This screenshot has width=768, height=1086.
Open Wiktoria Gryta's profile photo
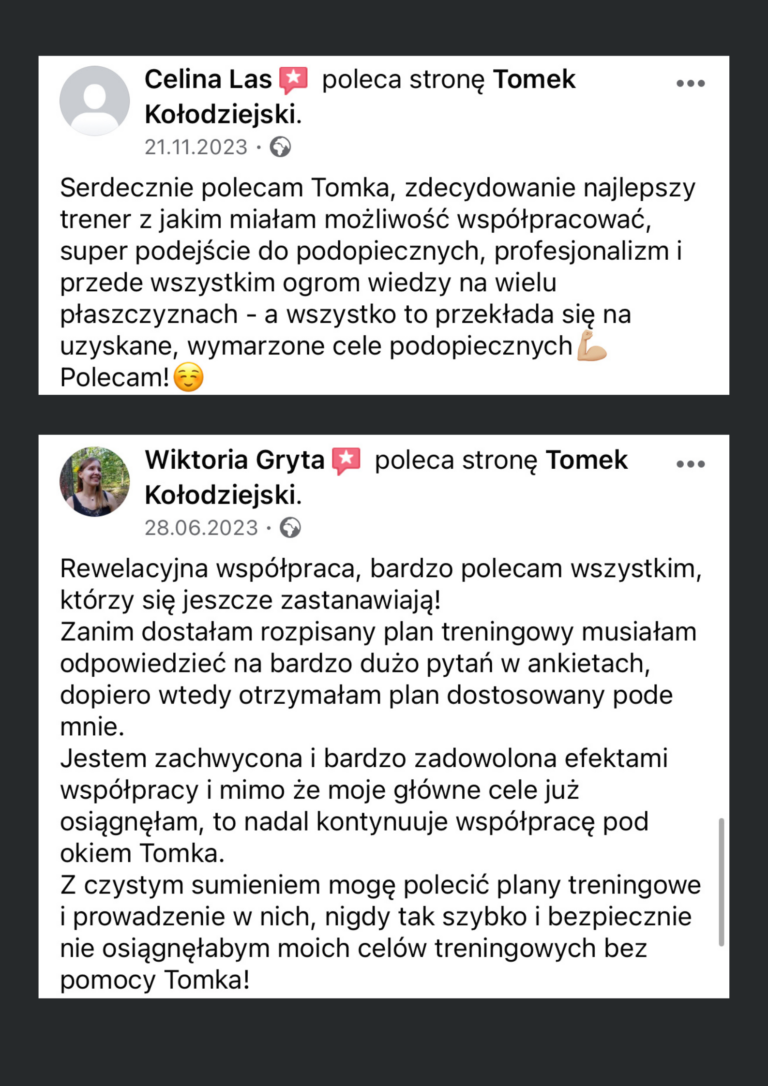pyautogui.click(x=95, y=481)
